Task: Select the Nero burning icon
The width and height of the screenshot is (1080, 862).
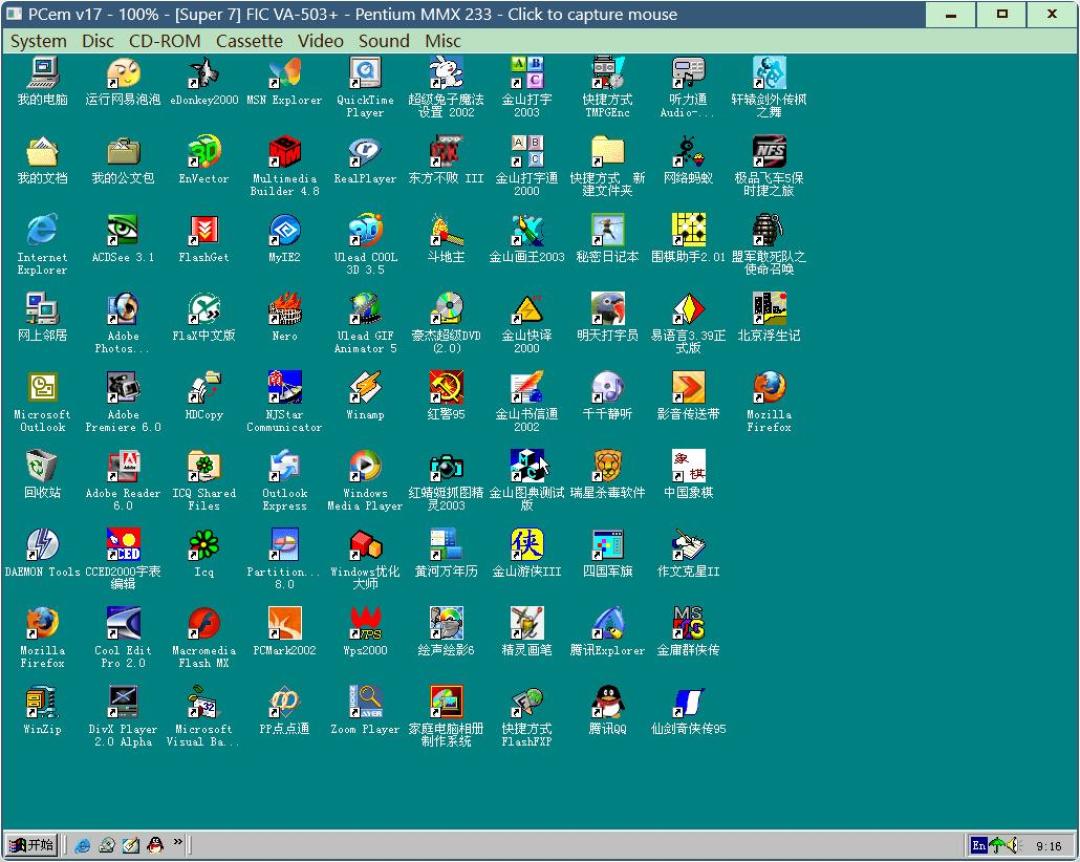Action: tap(284, 318)
